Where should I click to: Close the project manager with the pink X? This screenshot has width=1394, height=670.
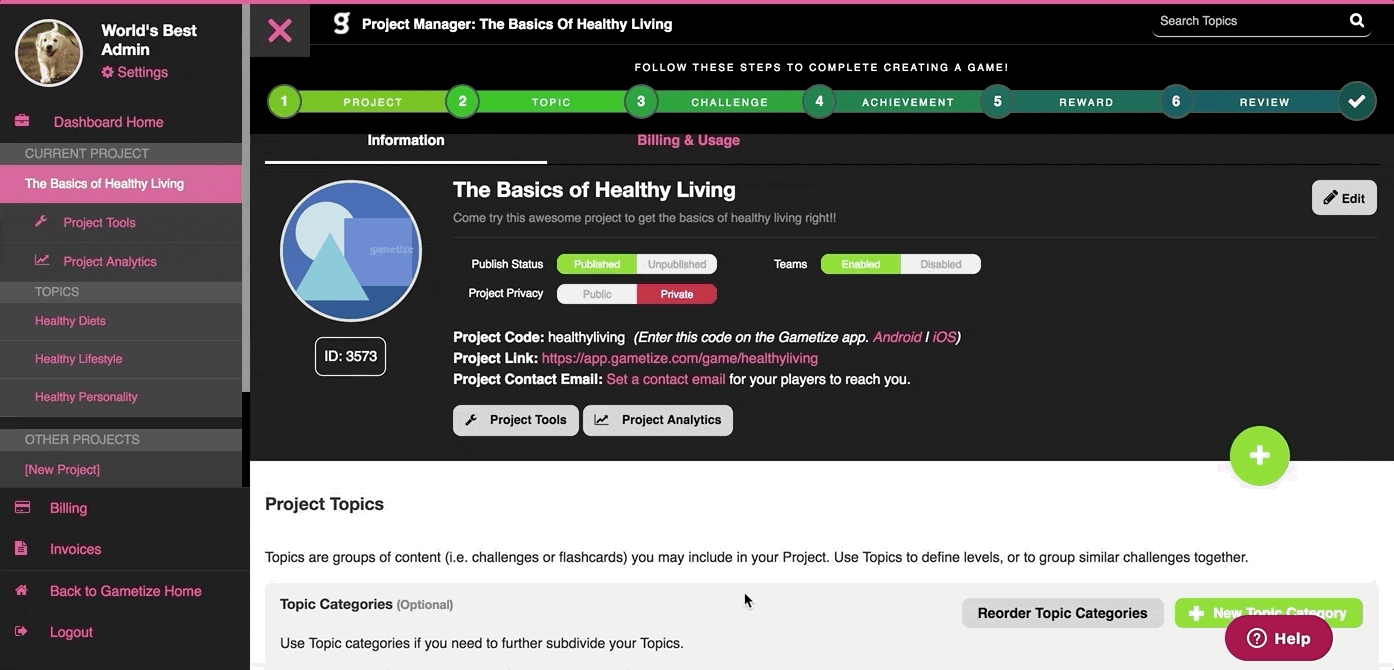point(280,30)
